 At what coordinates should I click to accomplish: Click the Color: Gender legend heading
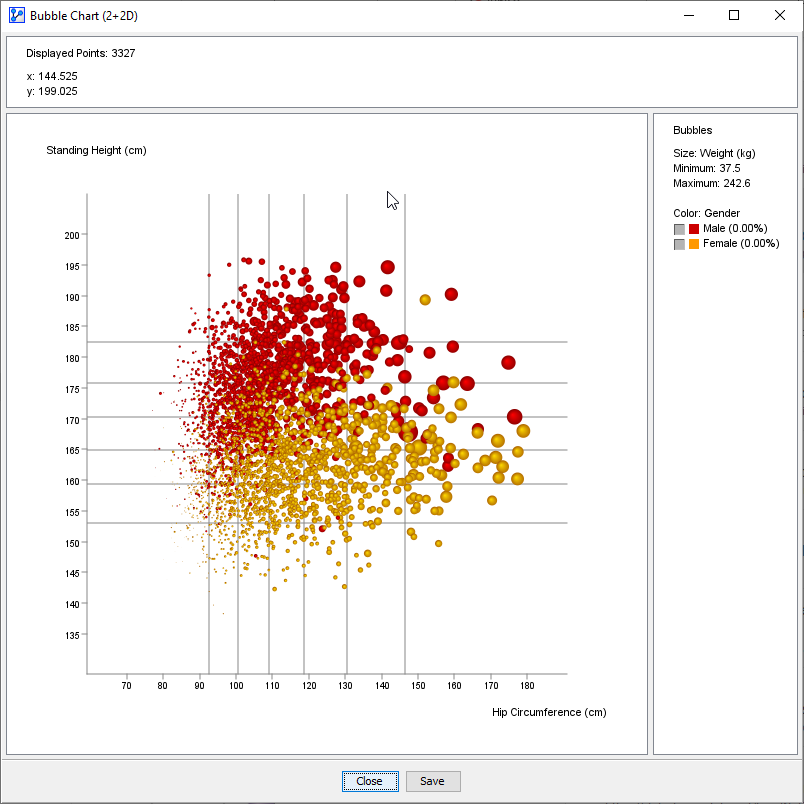pos(706,213)
